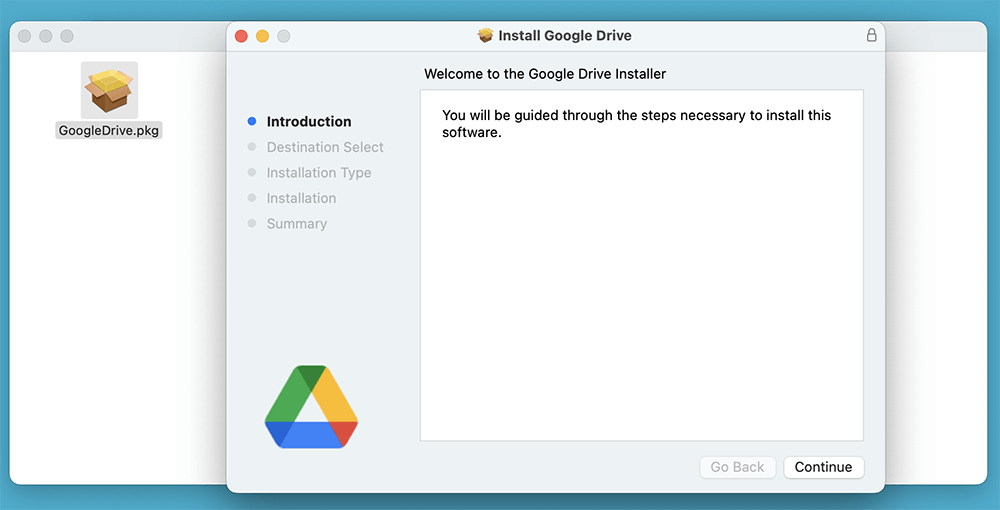Click the gray zoom button of the installer window
Screen dimensions: 1000x510
tap(283, 36)
